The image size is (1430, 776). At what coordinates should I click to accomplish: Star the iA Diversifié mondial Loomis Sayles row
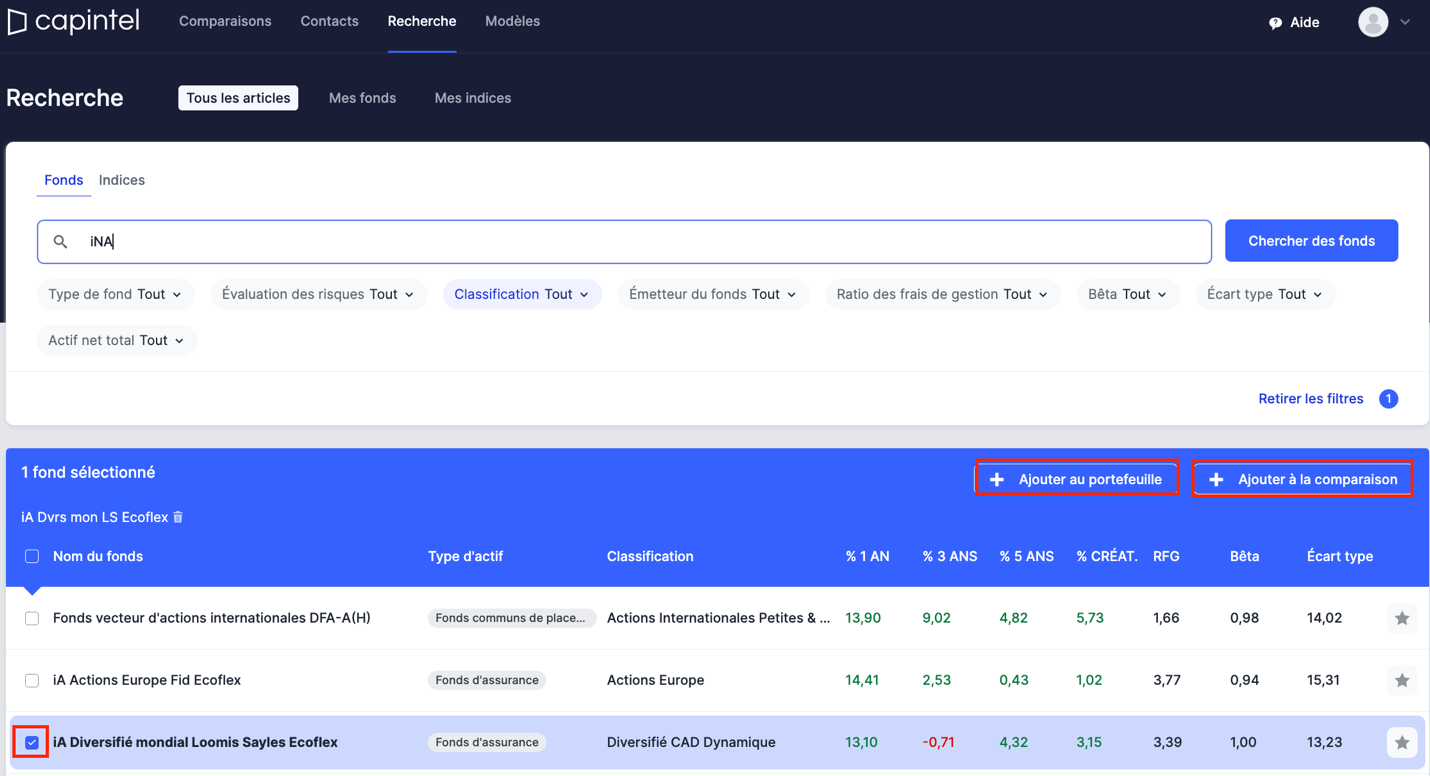(x=1402, y=743)
